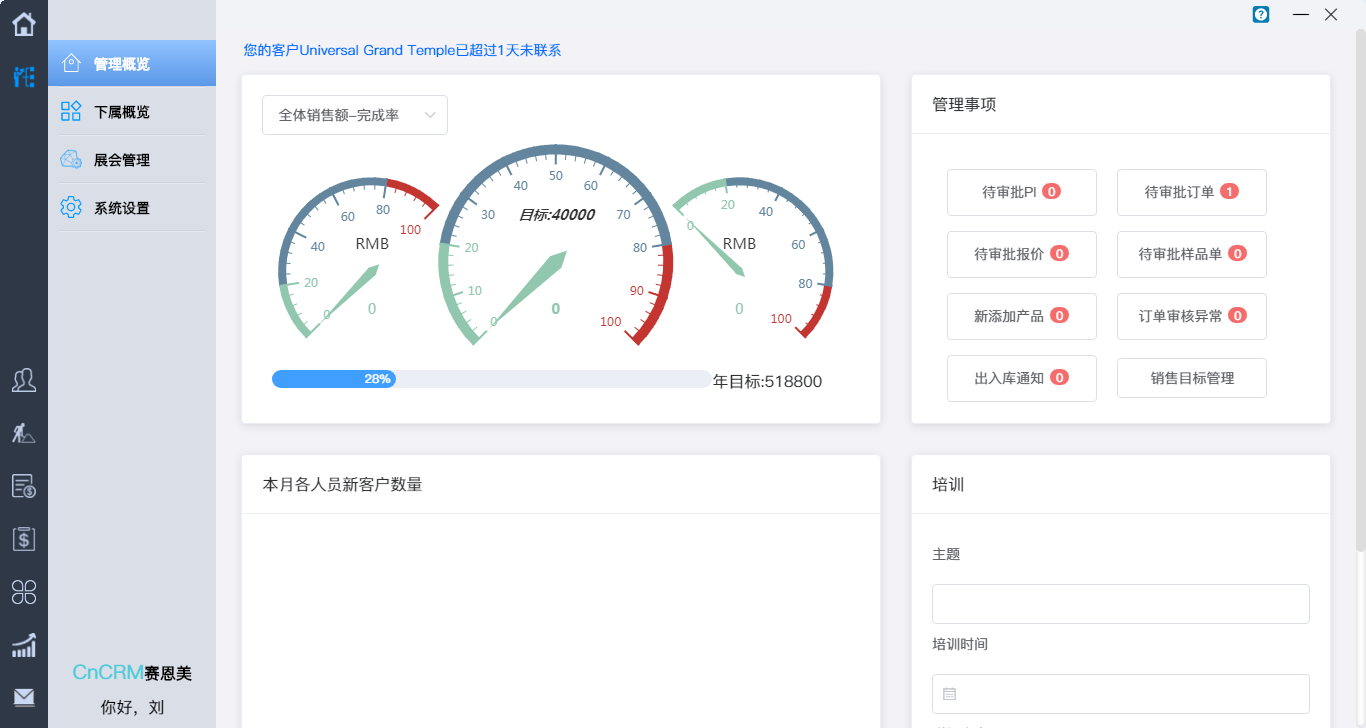
Task: Focus the 培训时间 date field
Action: (1121, 694)
